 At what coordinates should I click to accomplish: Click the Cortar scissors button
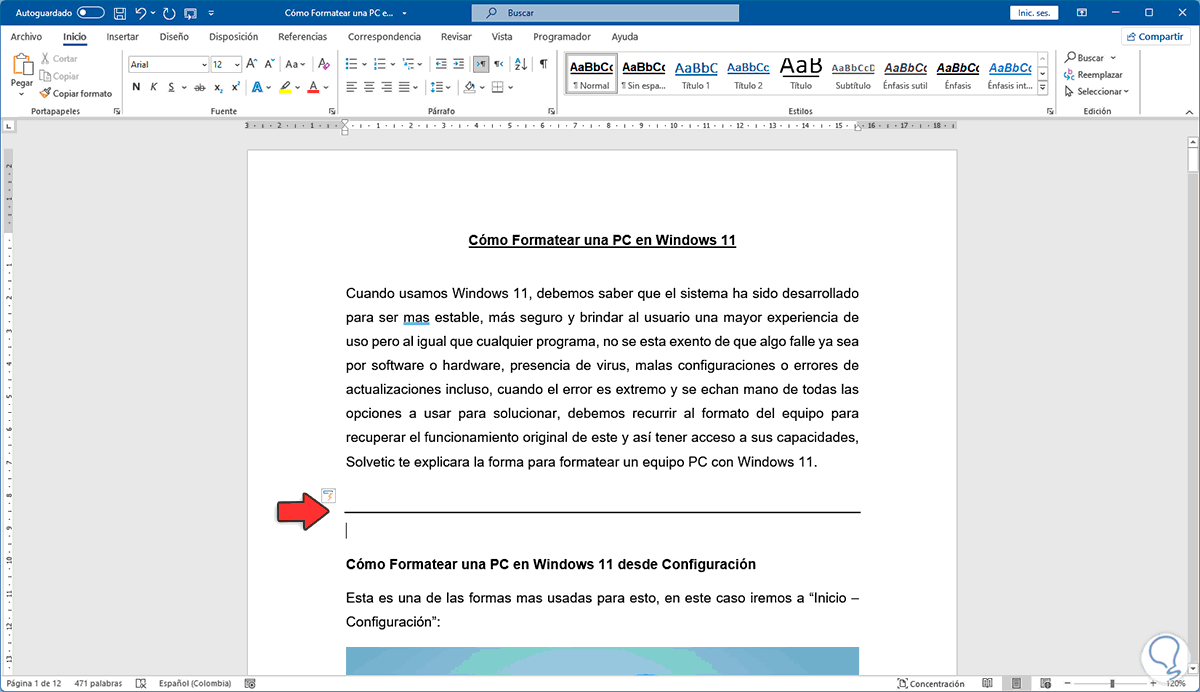[x=58, y=59]
